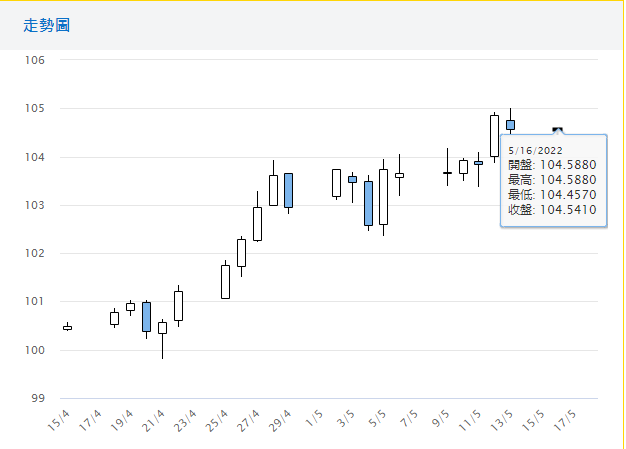Click the blue candlestick for 20/4
The width and height of the screenshot is (626, 449).
point(146,316)
